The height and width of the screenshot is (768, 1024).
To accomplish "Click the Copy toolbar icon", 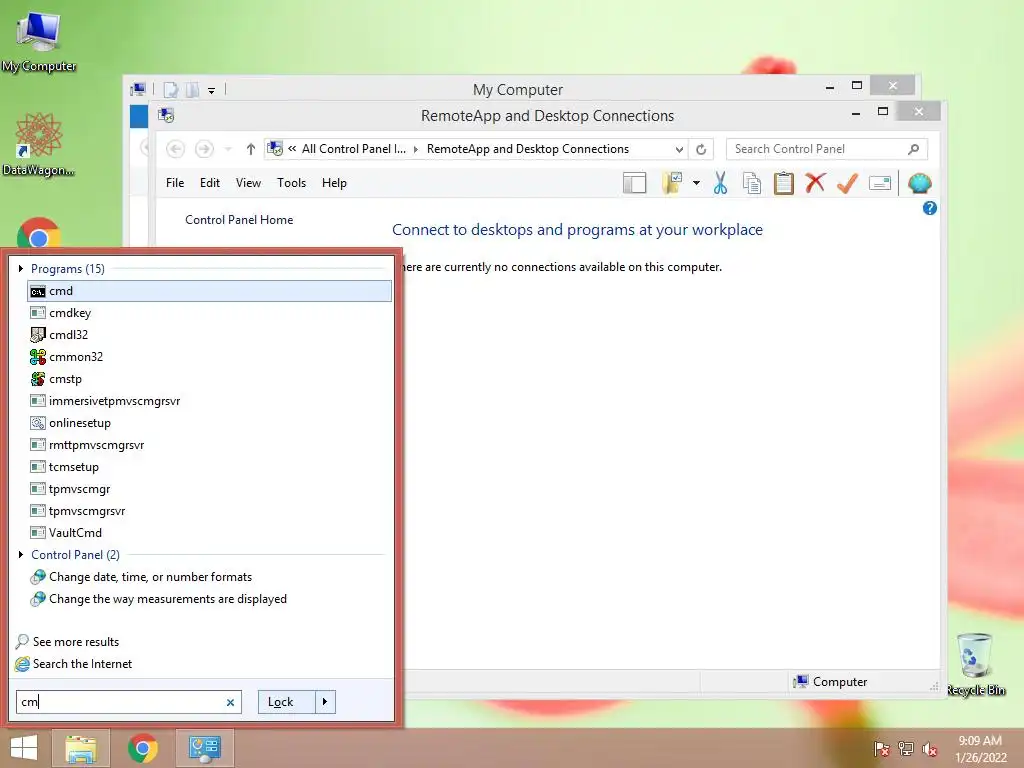I will pyautogui.click(x=752, y=184).
